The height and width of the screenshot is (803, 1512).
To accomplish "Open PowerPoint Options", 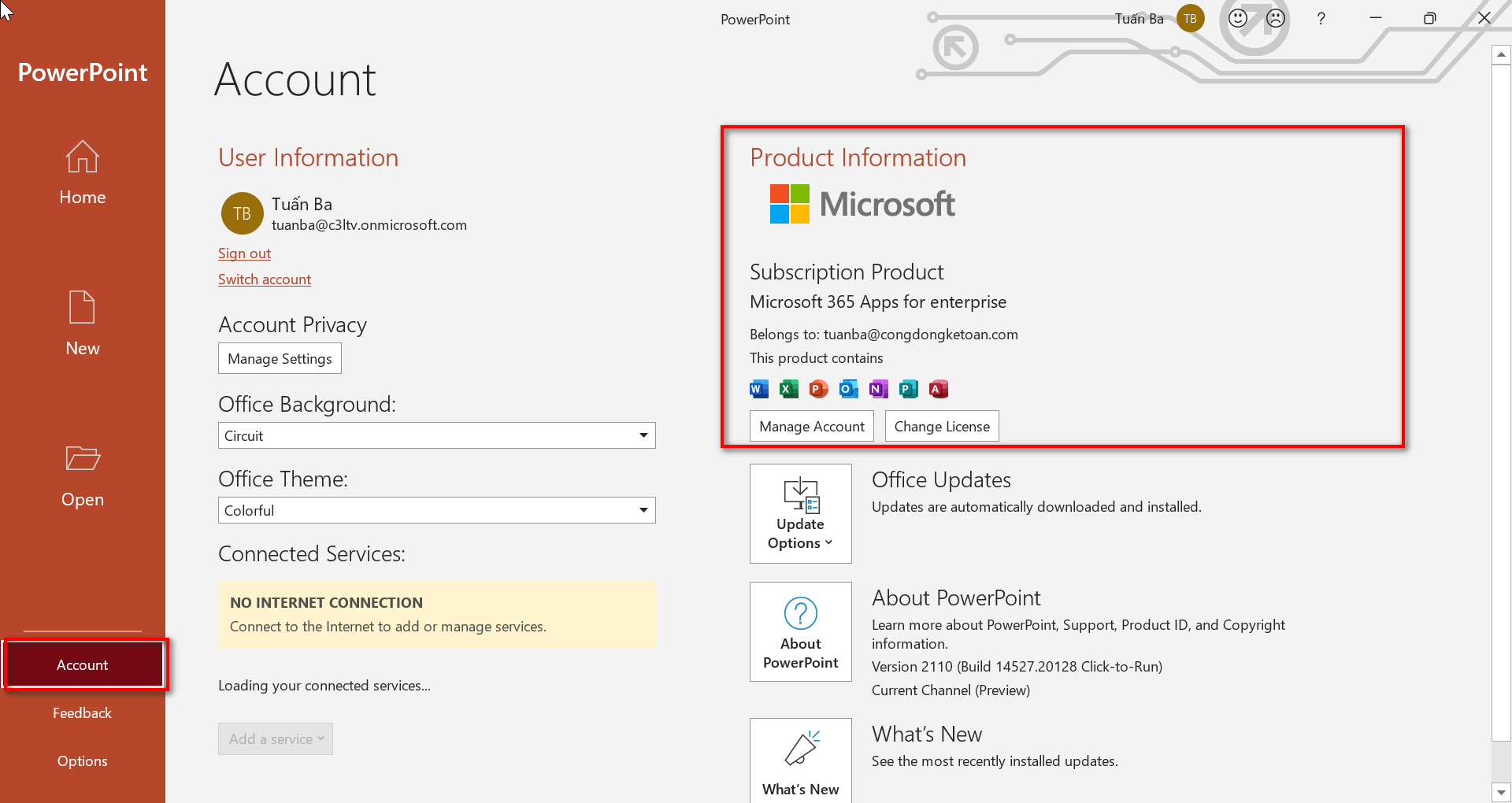I will click(82, 761).
